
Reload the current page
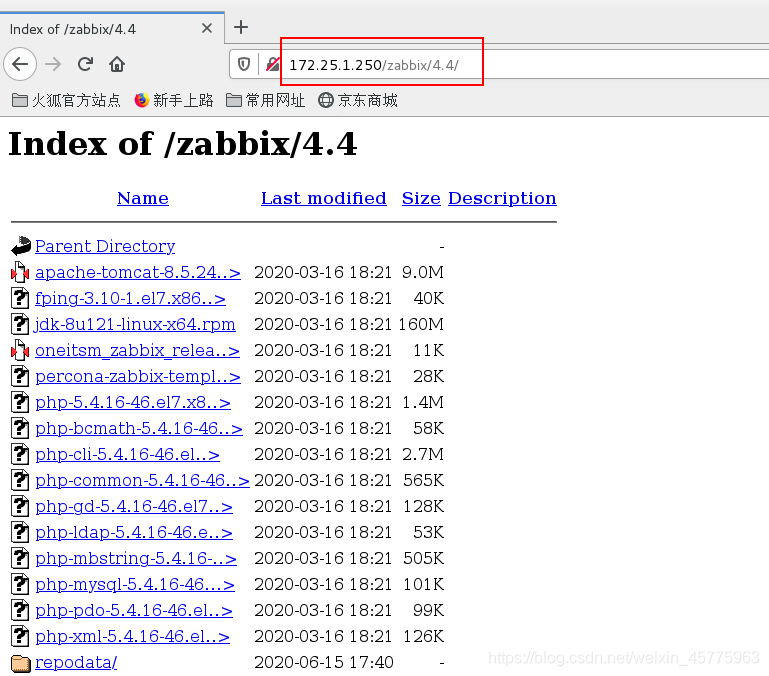click(x=85, y=64)
